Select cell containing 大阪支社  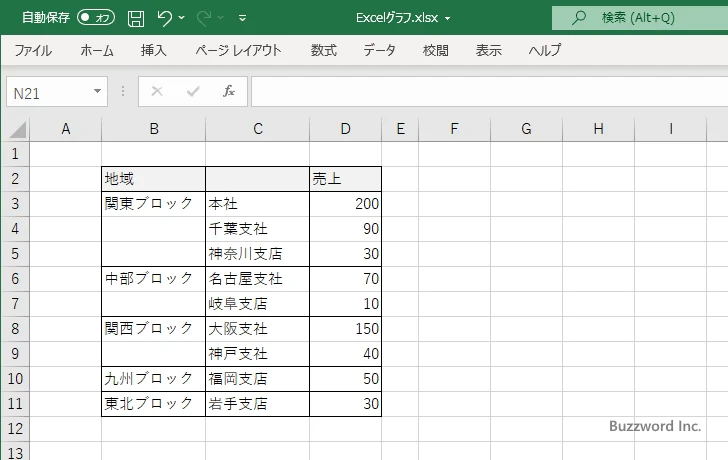coord(257,329)
